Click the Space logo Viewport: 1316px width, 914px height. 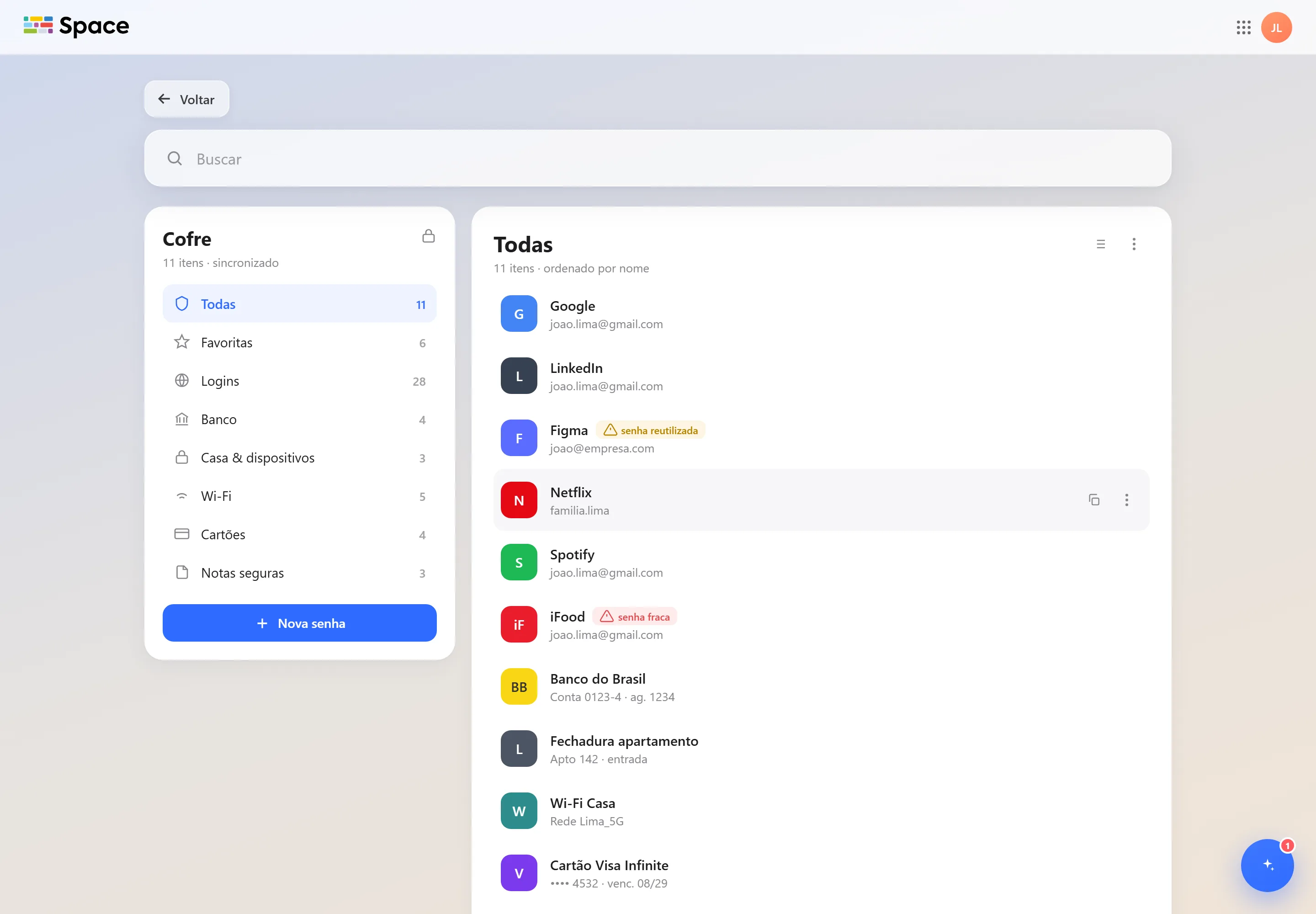click(x=76, y=26)
